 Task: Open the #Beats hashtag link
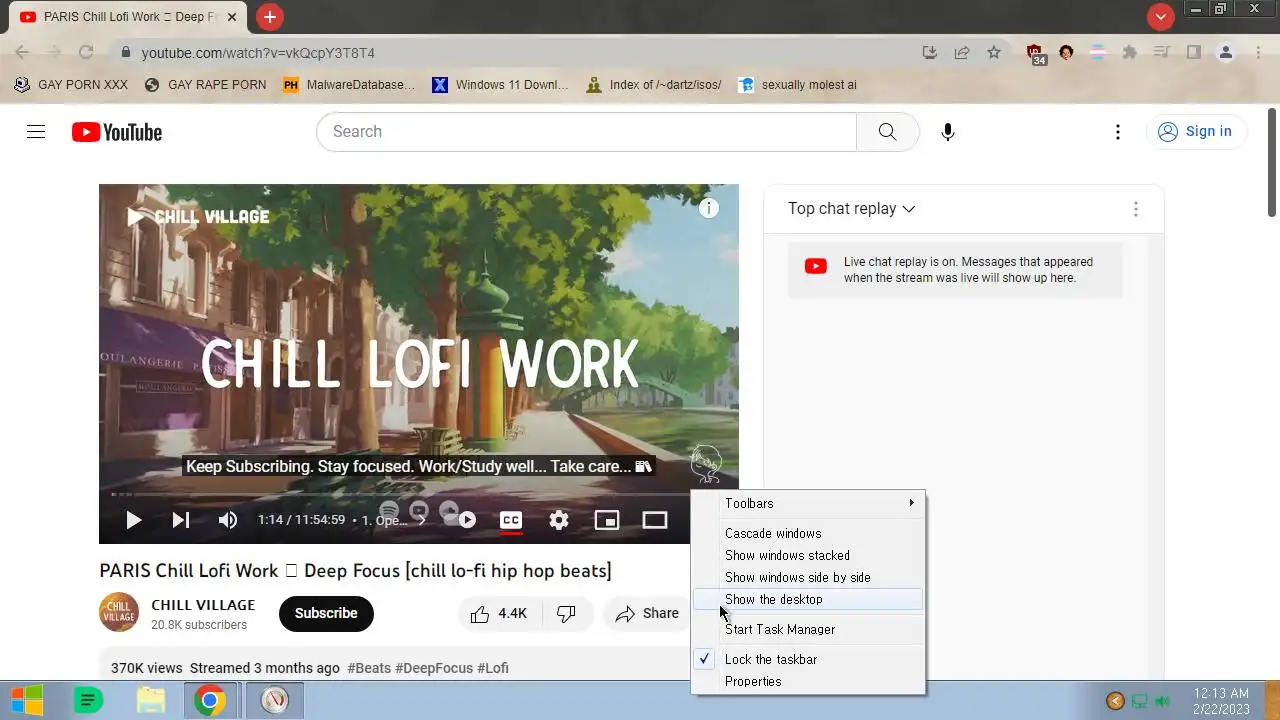click(369, 668)
